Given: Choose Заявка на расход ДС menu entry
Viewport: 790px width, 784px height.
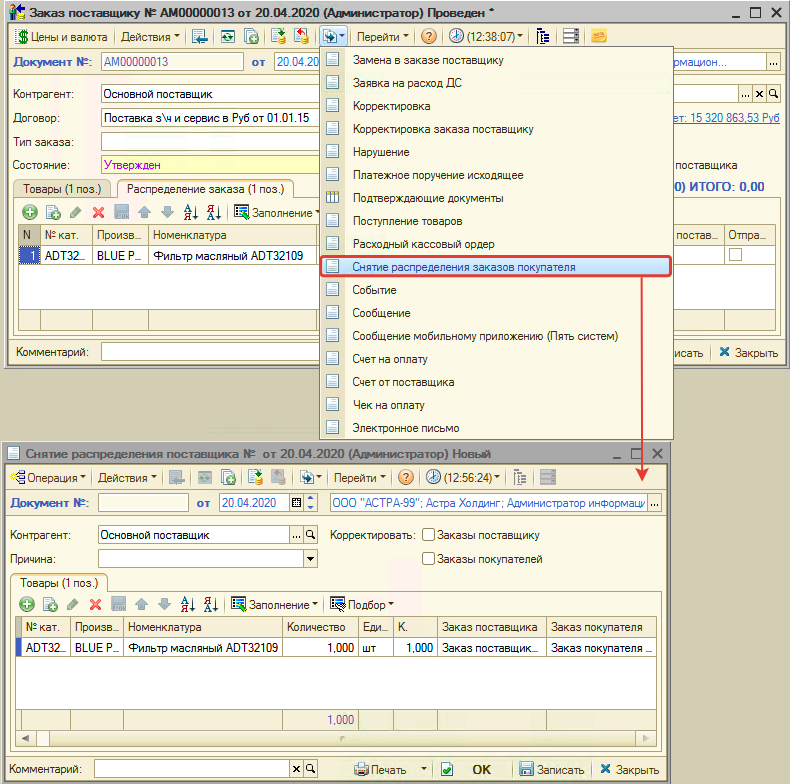Looking at the screenshot, I should click(x=407, y=83).
